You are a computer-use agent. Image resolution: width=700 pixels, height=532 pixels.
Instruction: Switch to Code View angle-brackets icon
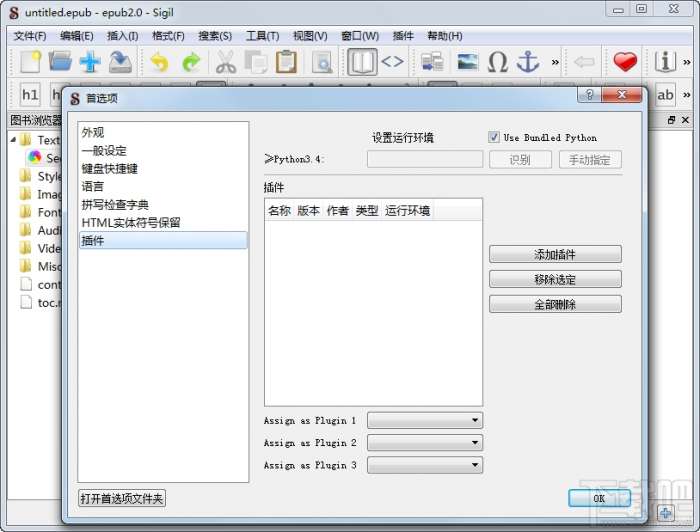pyautogui.click(x=392, y=62)
